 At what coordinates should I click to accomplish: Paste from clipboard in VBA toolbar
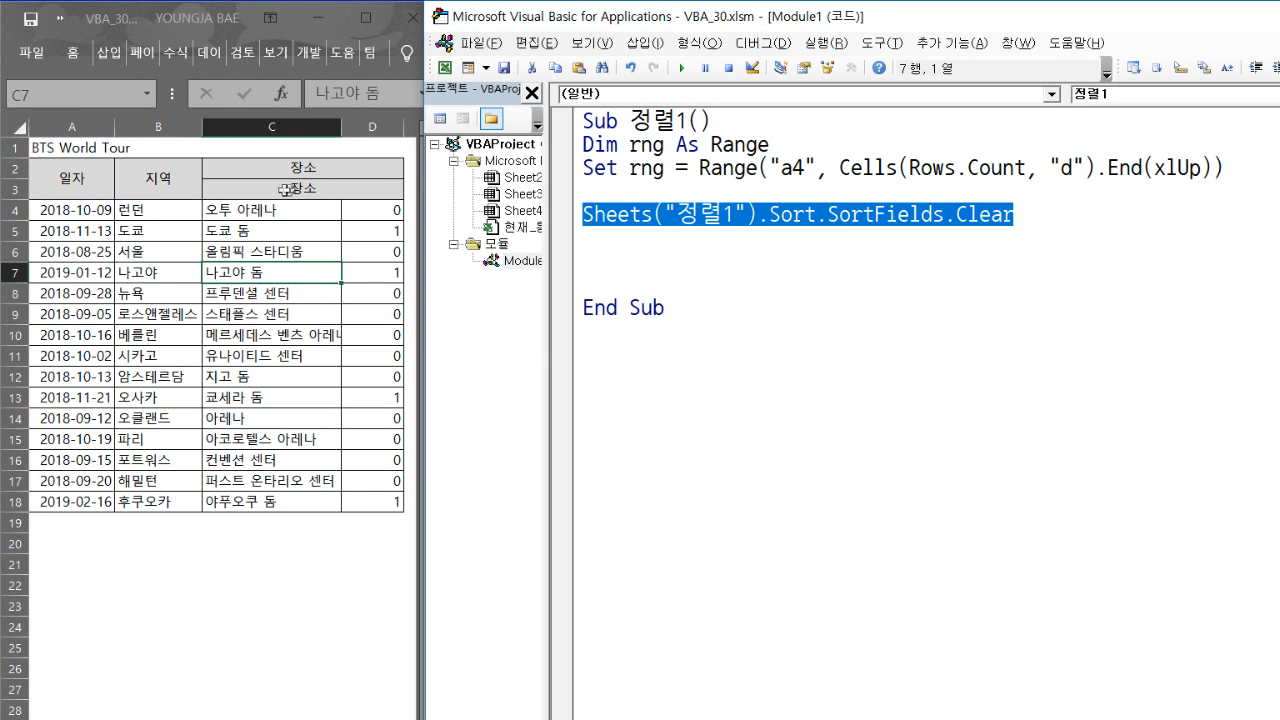(578, 68)
